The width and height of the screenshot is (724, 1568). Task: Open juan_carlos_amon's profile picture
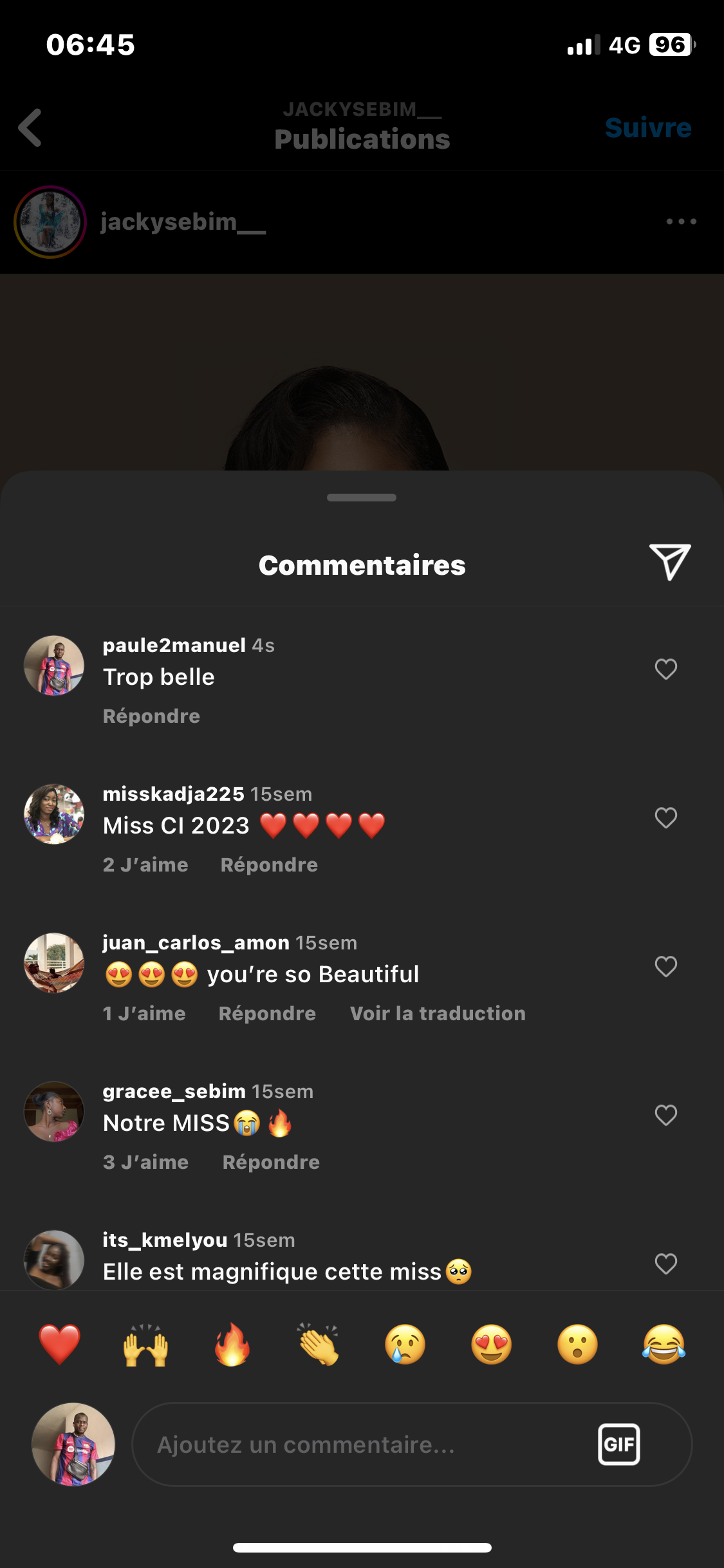point(54,963)
